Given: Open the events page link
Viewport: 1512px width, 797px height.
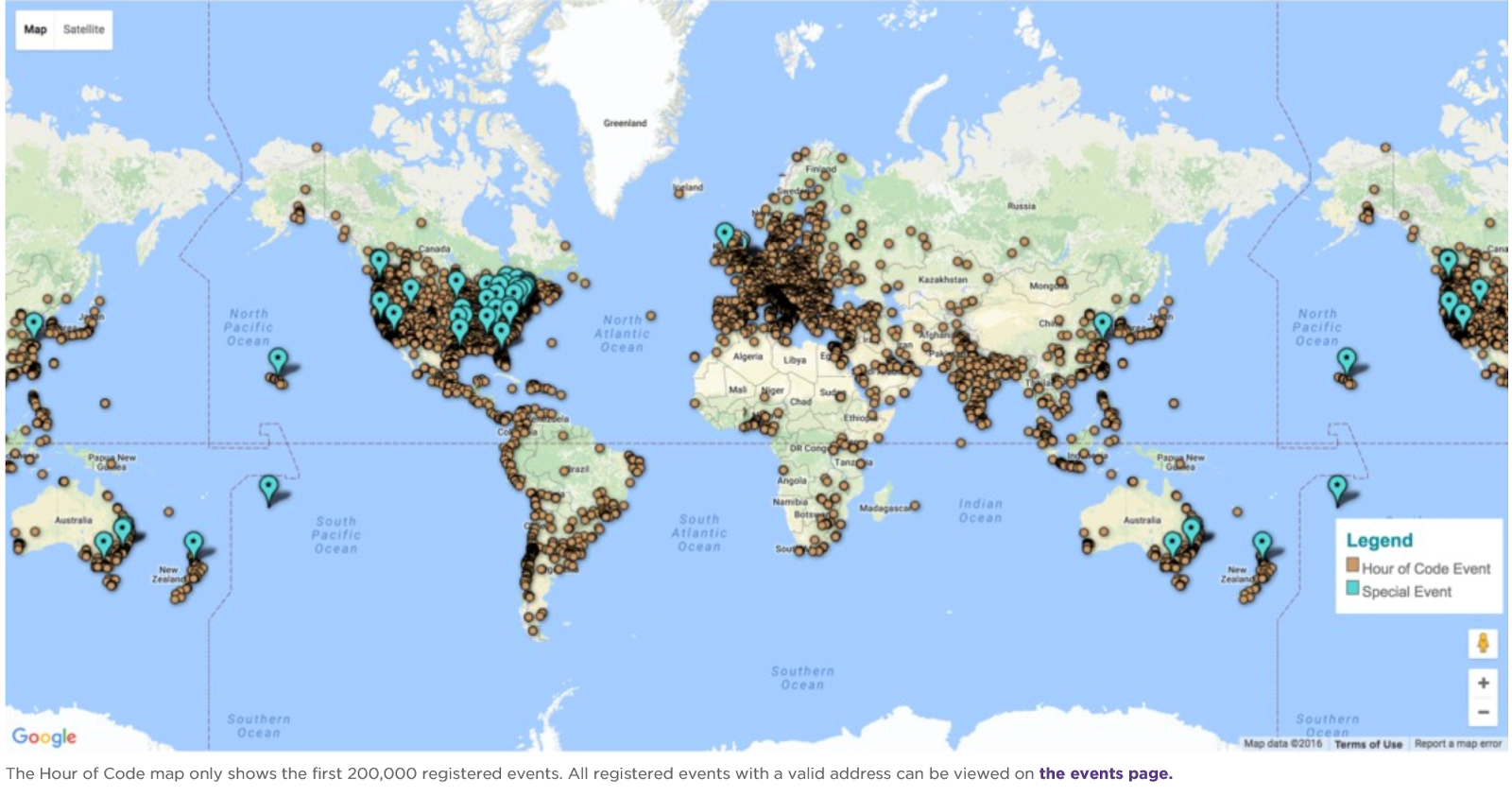Looking at the screenshot, I should (1106, 773).
